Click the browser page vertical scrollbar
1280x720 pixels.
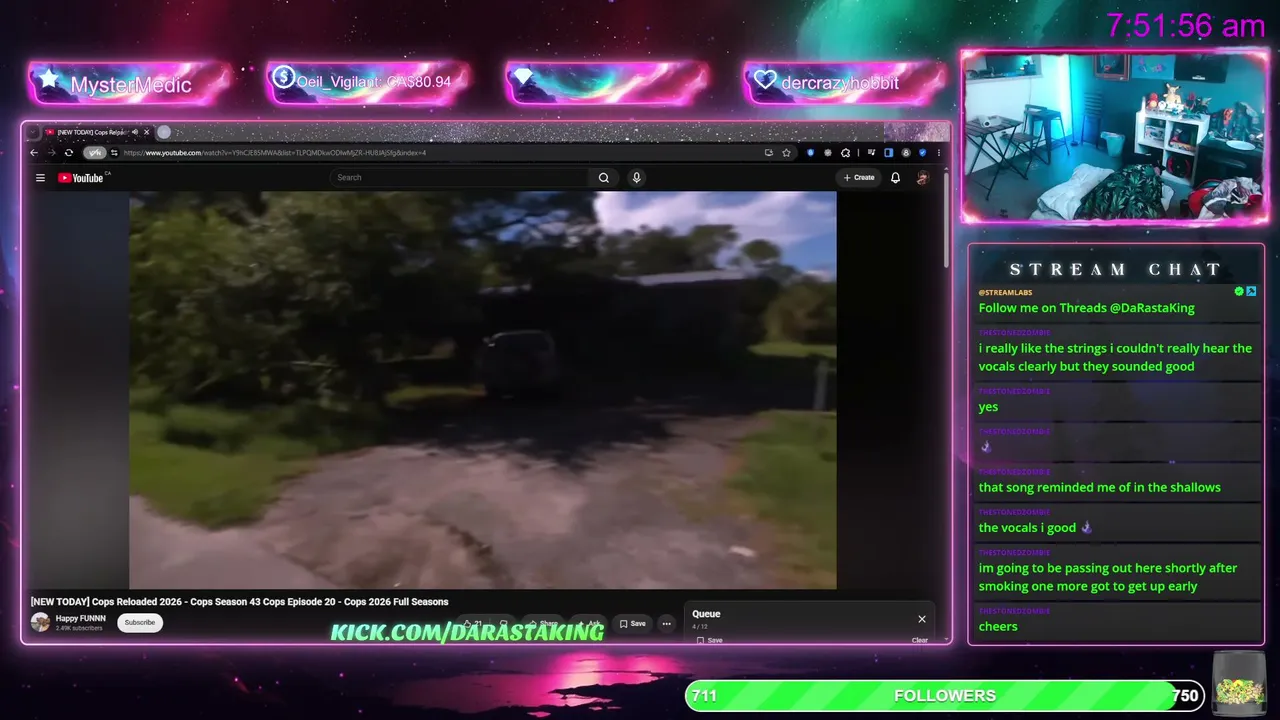[946, 220]
